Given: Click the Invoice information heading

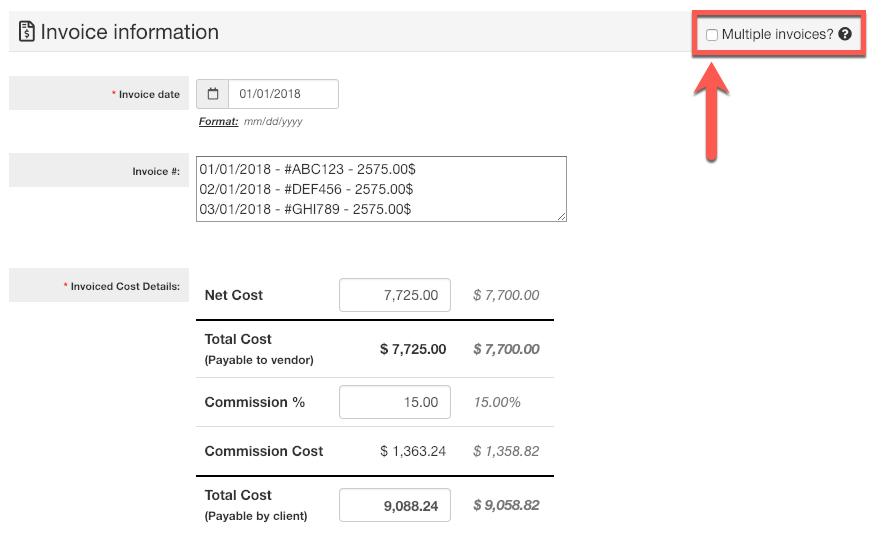Looking at the screenshot, I should point(129,32).
